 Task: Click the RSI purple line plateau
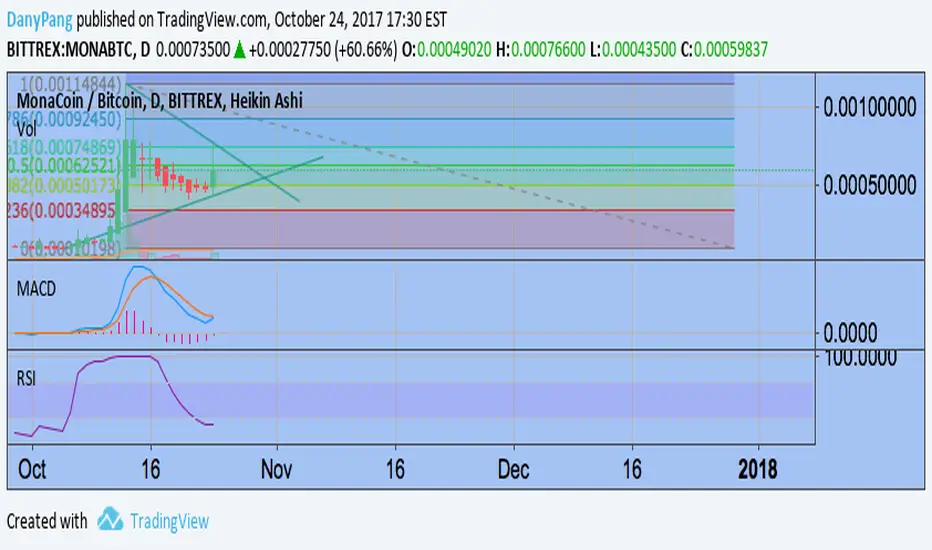tap(132, 356)
